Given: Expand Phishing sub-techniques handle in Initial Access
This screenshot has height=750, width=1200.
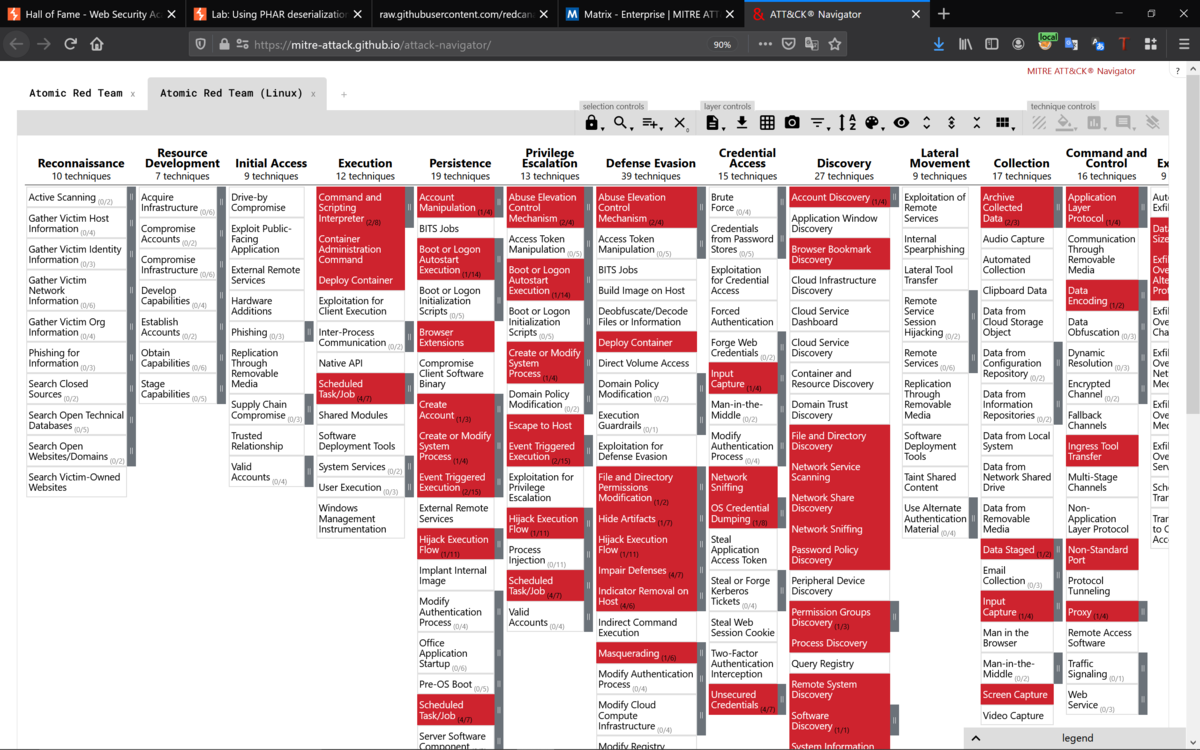Looking at the screenshot, I should click(309, 332).
